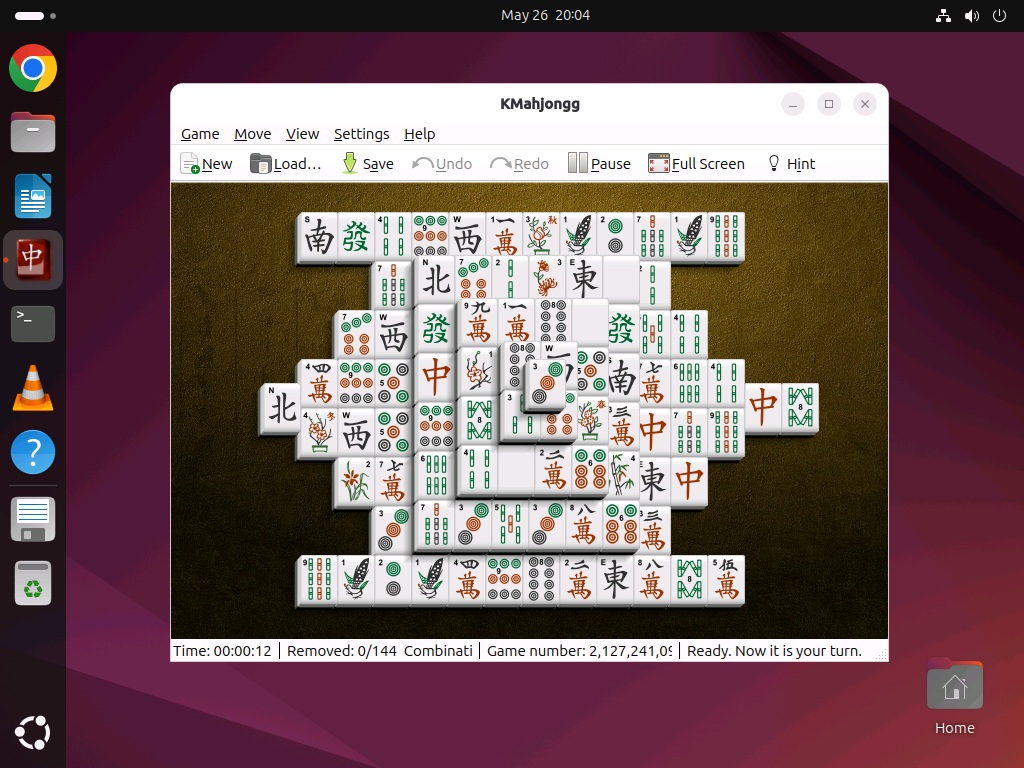Open the Game menu
The height and width of the screenshot is (768, 1024).
[200, 134]
